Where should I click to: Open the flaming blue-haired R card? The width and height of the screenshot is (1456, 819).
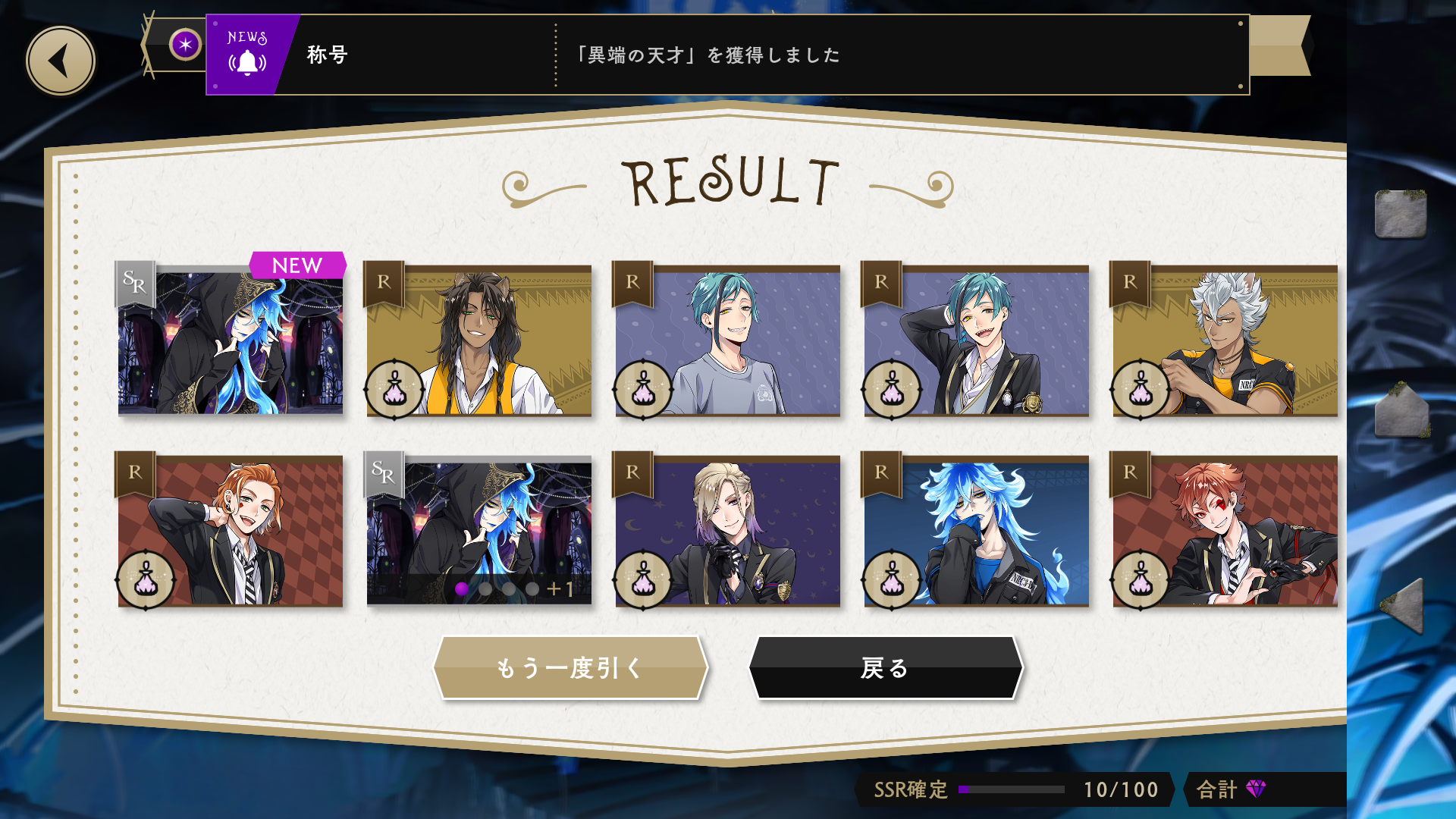(x=977, y=530)
